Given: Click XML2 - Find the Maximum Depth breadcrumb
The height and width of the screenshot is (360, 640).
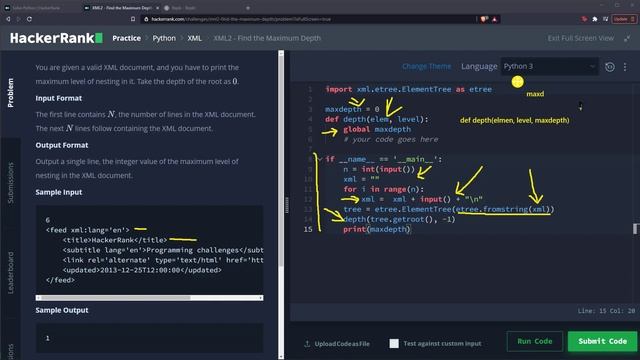Looking at the screenshot, I should click(x=267, y=38).
